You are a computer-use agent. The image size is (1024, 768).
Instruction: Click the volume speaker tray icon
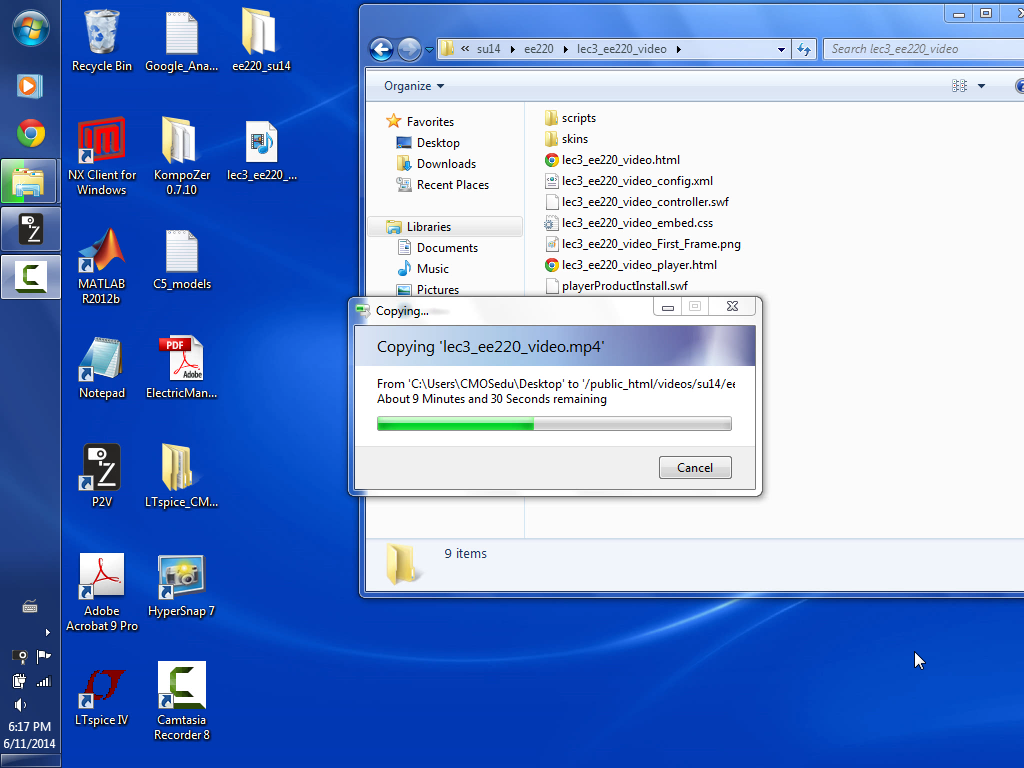pos(20,705)
